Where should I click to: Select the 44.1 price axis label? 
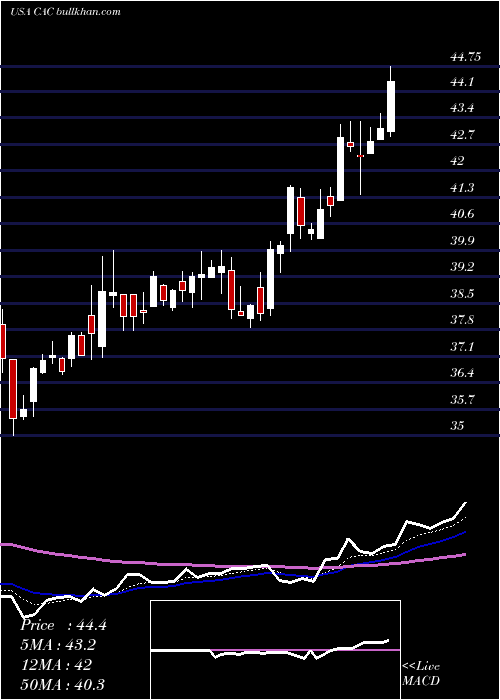(462, 82)
